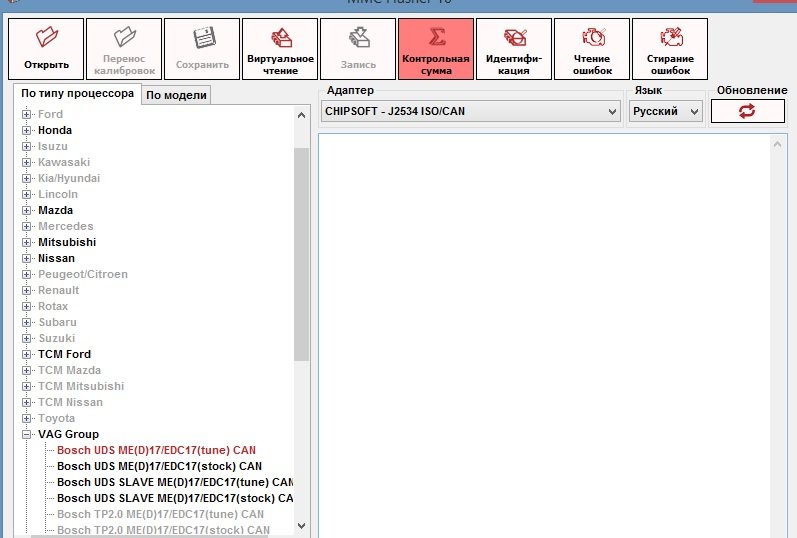Viewport: 797px width, 538px height.
Task: Select the По типу процессора tab
Action: pos(77,94)
